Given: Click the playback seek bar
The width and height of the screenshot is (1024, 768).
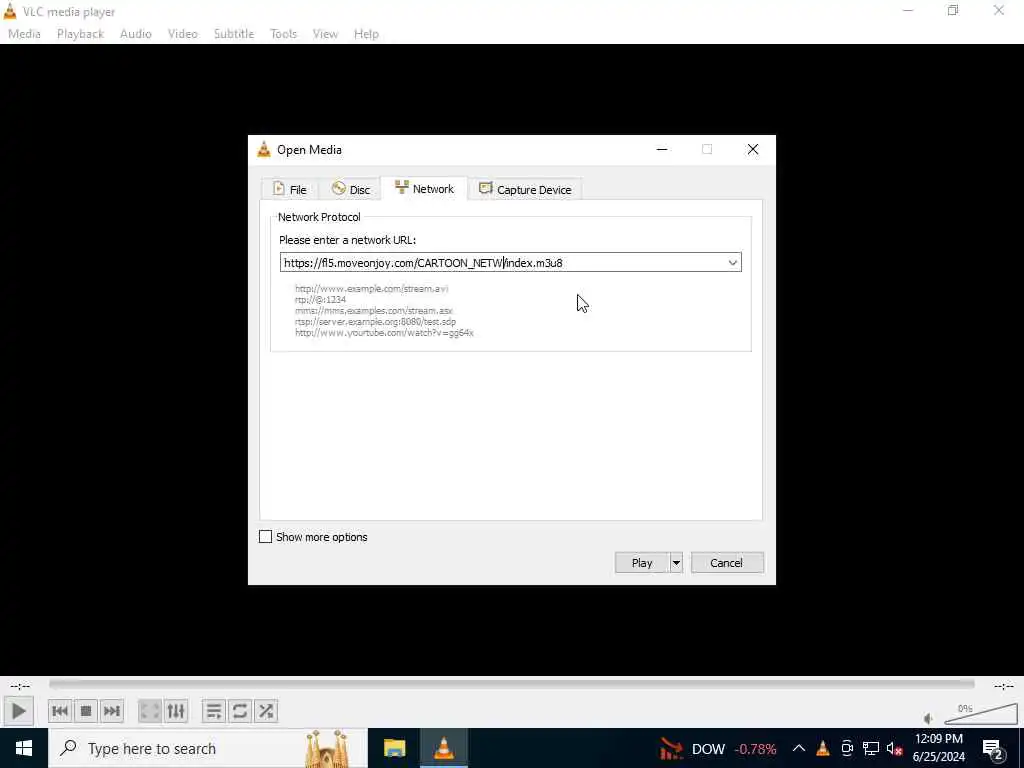Looking at the screenshot, I should tap(511, 684).
